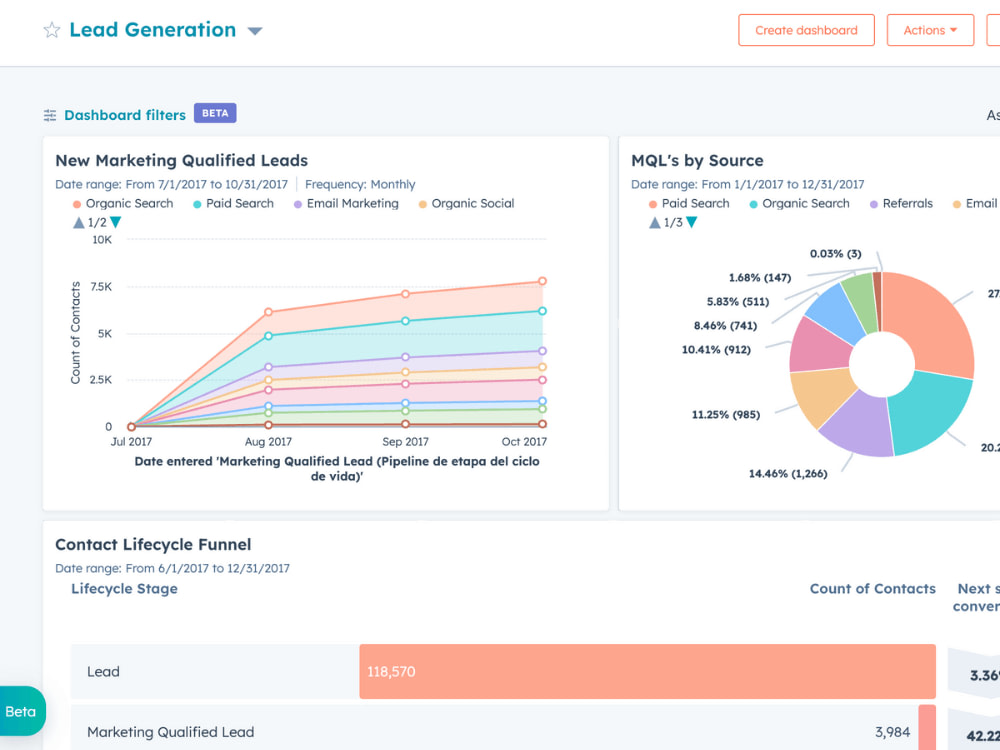Open the Lead Generation dashboard selector dropdown
The image size is (1000, 750).
tap(255, 30)
